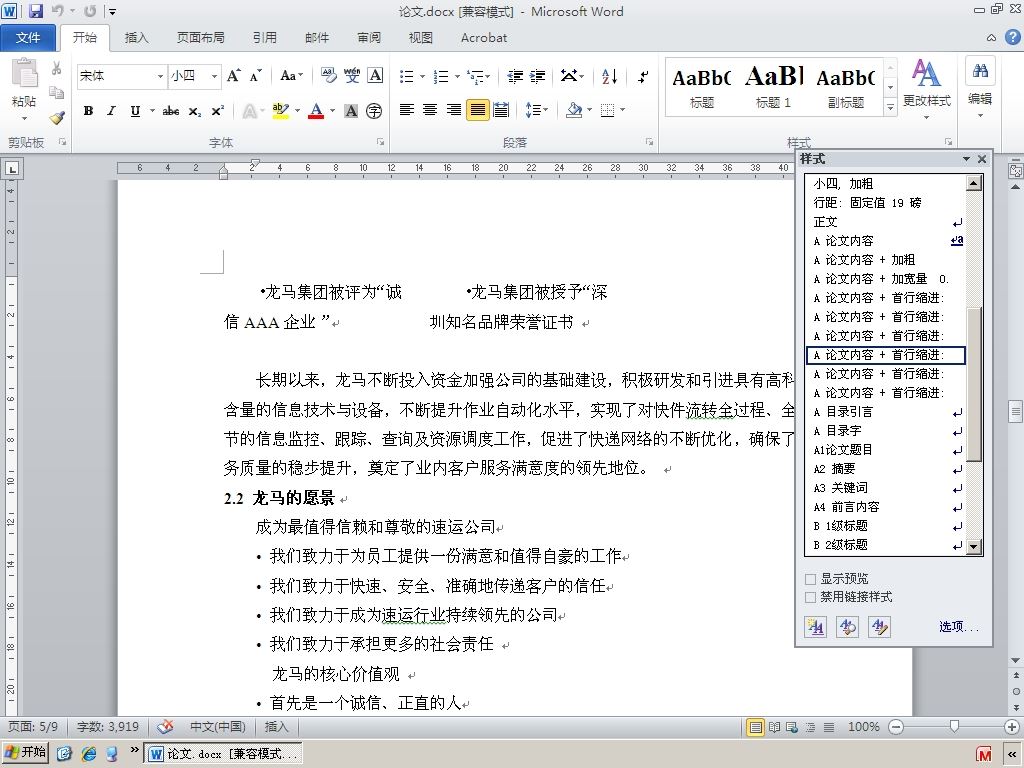The image size is (1024, 768).
Task: Open highlight color dropdown arrow
Action: [x=297, y=111]
